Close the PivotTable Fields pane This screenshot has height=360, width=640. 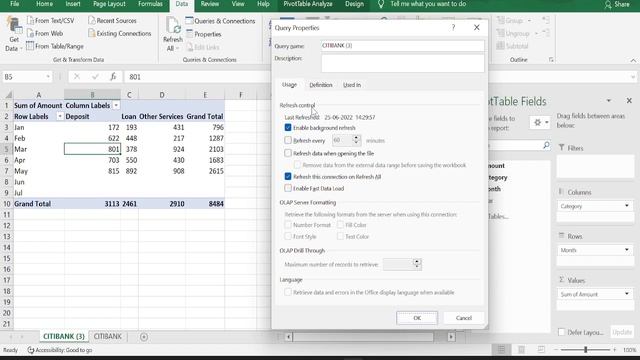pos(629,100)
